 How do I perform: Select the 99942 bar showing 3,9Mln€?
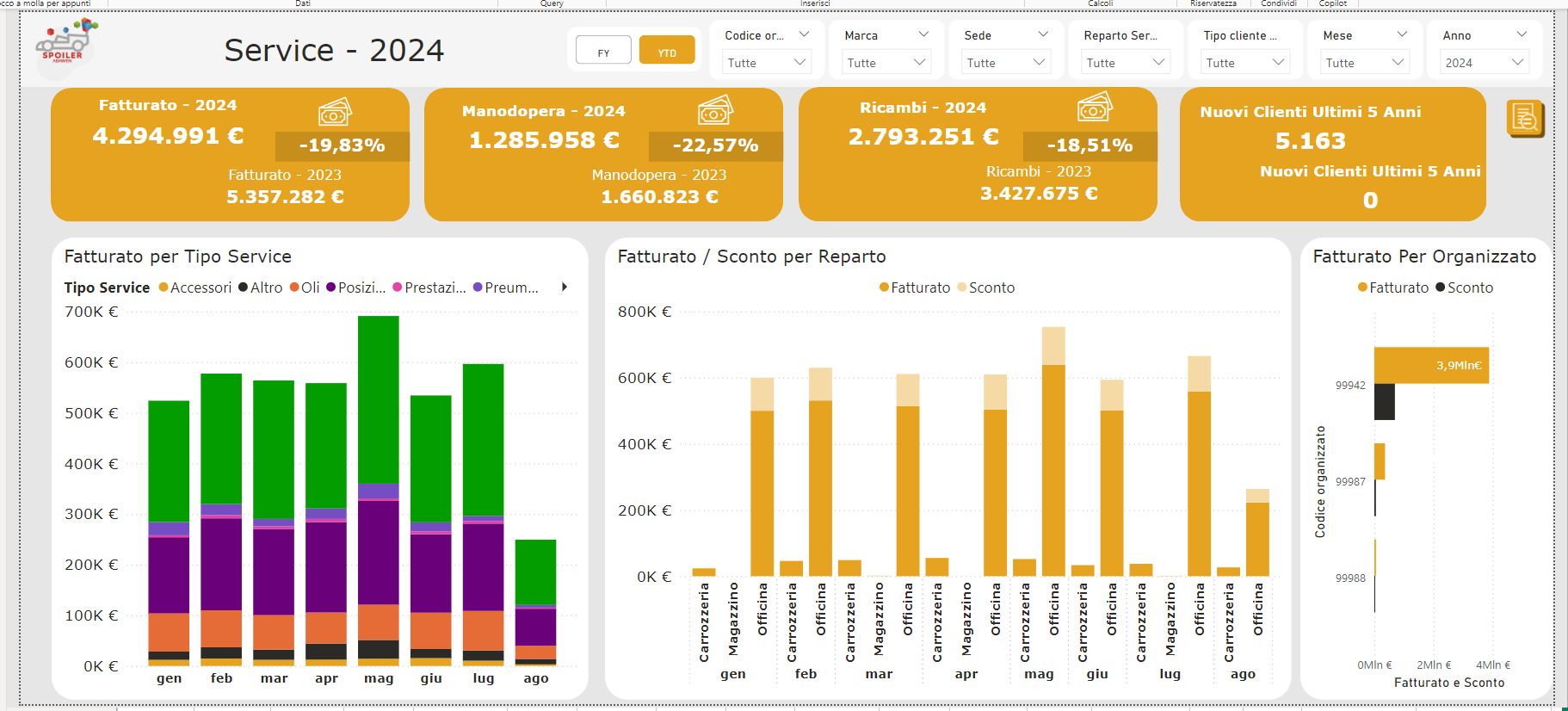(x=1431, y=365)
